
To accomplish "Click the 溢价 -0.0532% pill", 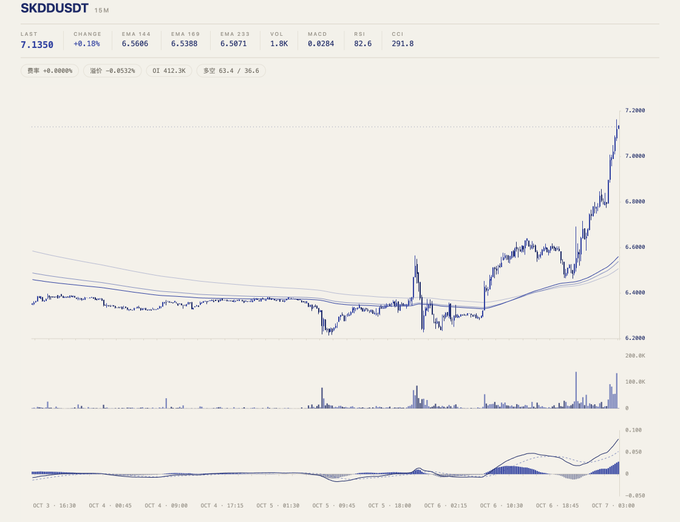I will (112, 71).
